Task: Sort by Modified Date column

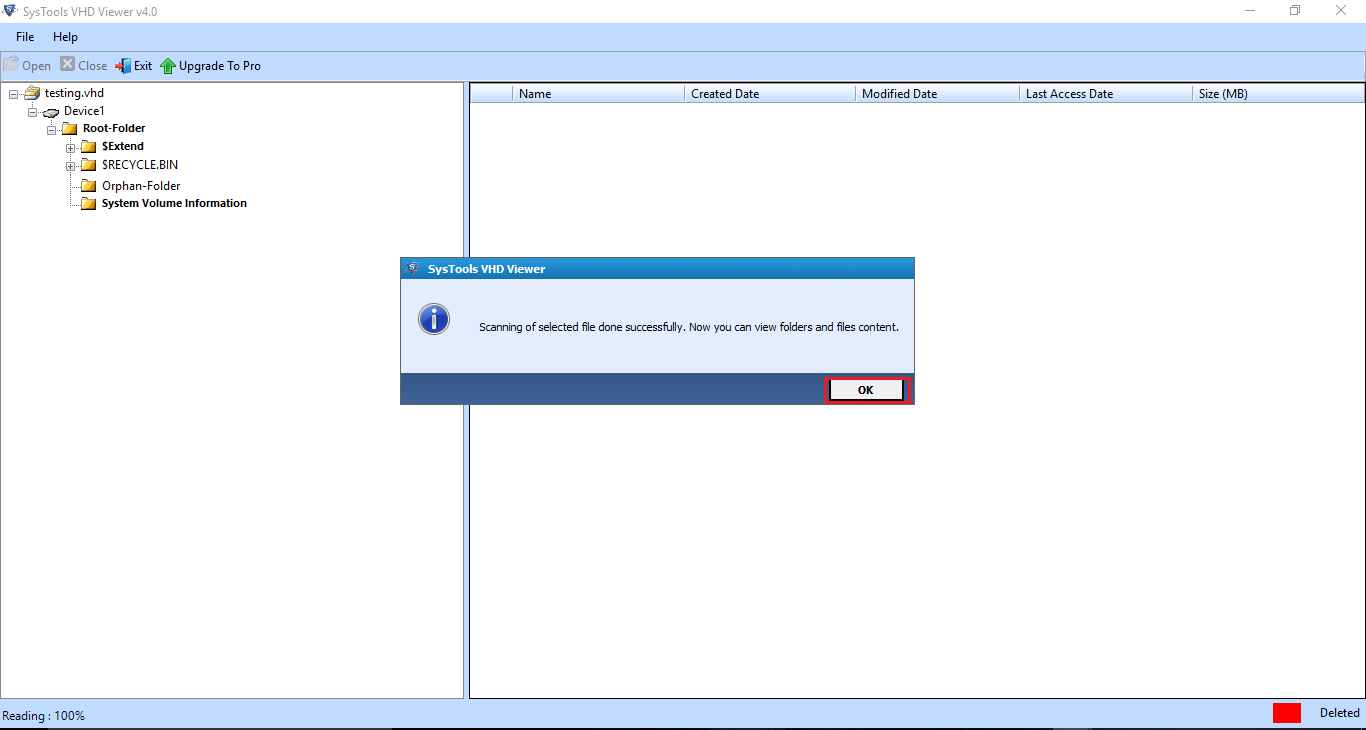Action: point(937,93)
